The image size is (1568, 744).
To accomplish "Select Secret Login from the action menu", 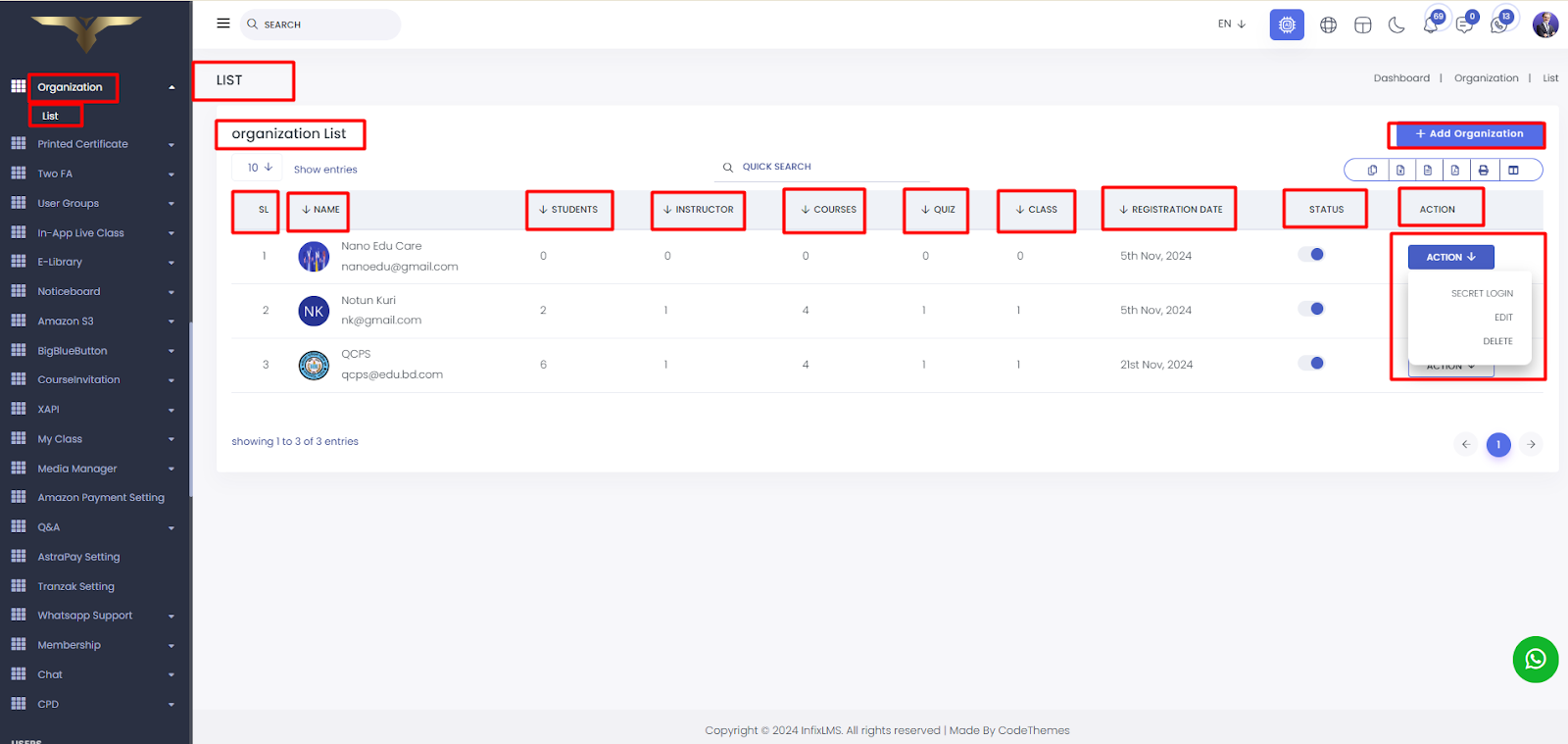I will pos(1482,294).
